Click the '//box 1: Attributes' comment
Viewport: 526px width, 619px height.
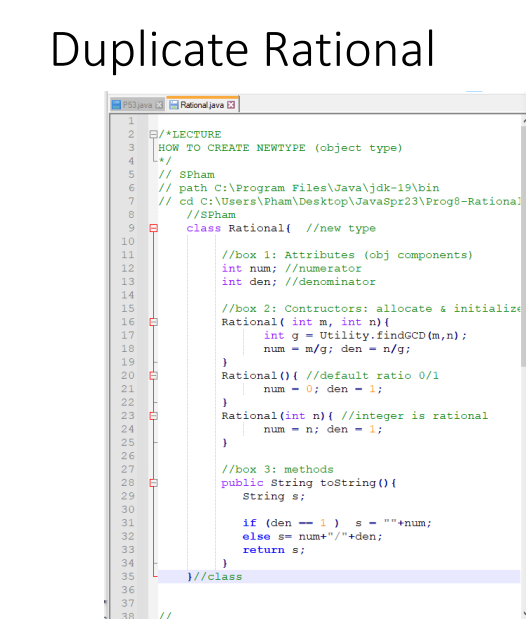click(288, 255)
